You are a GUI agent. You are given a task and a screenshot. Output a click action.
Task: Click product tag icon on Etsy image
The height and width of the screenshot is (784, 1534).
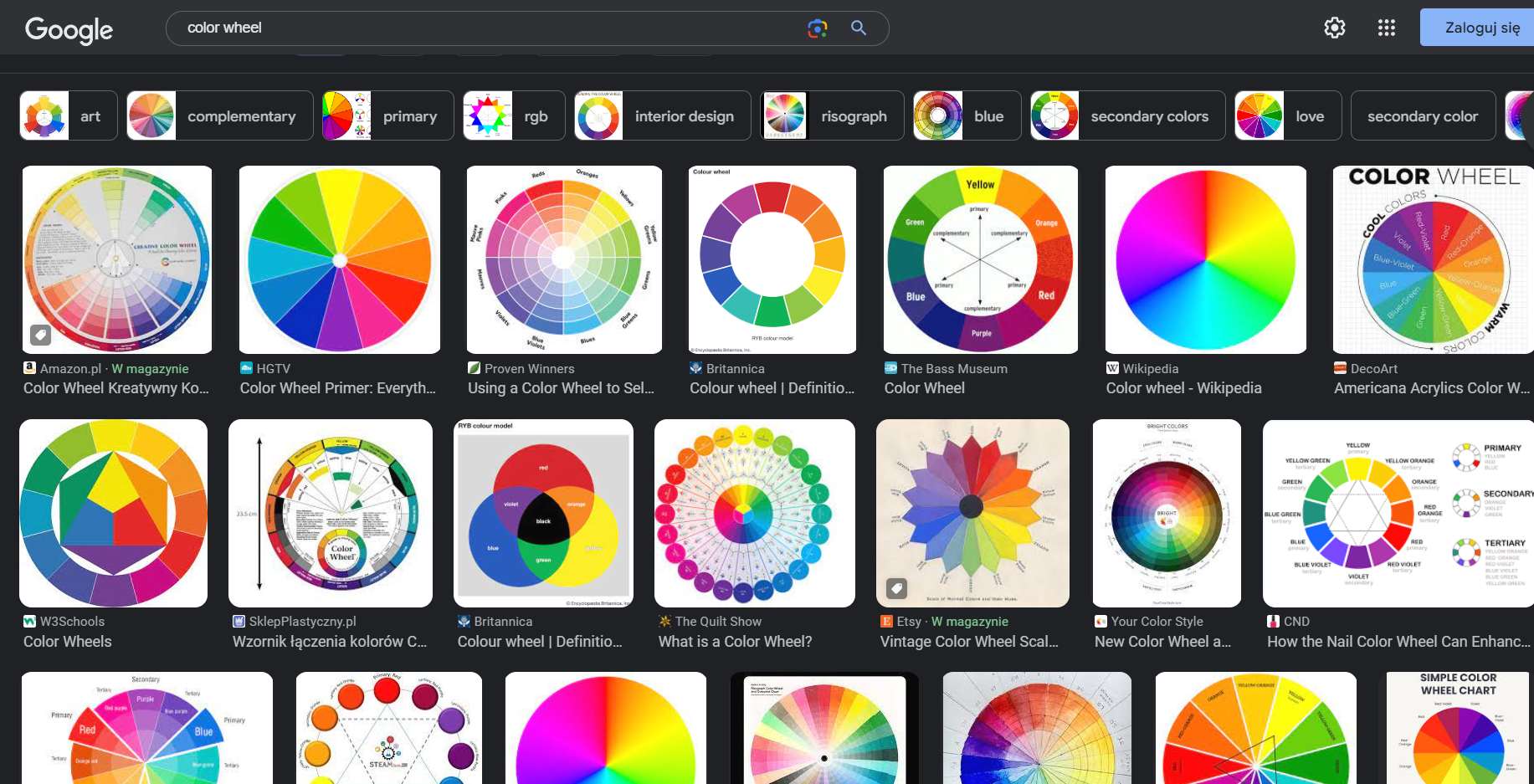pos(896,589)
